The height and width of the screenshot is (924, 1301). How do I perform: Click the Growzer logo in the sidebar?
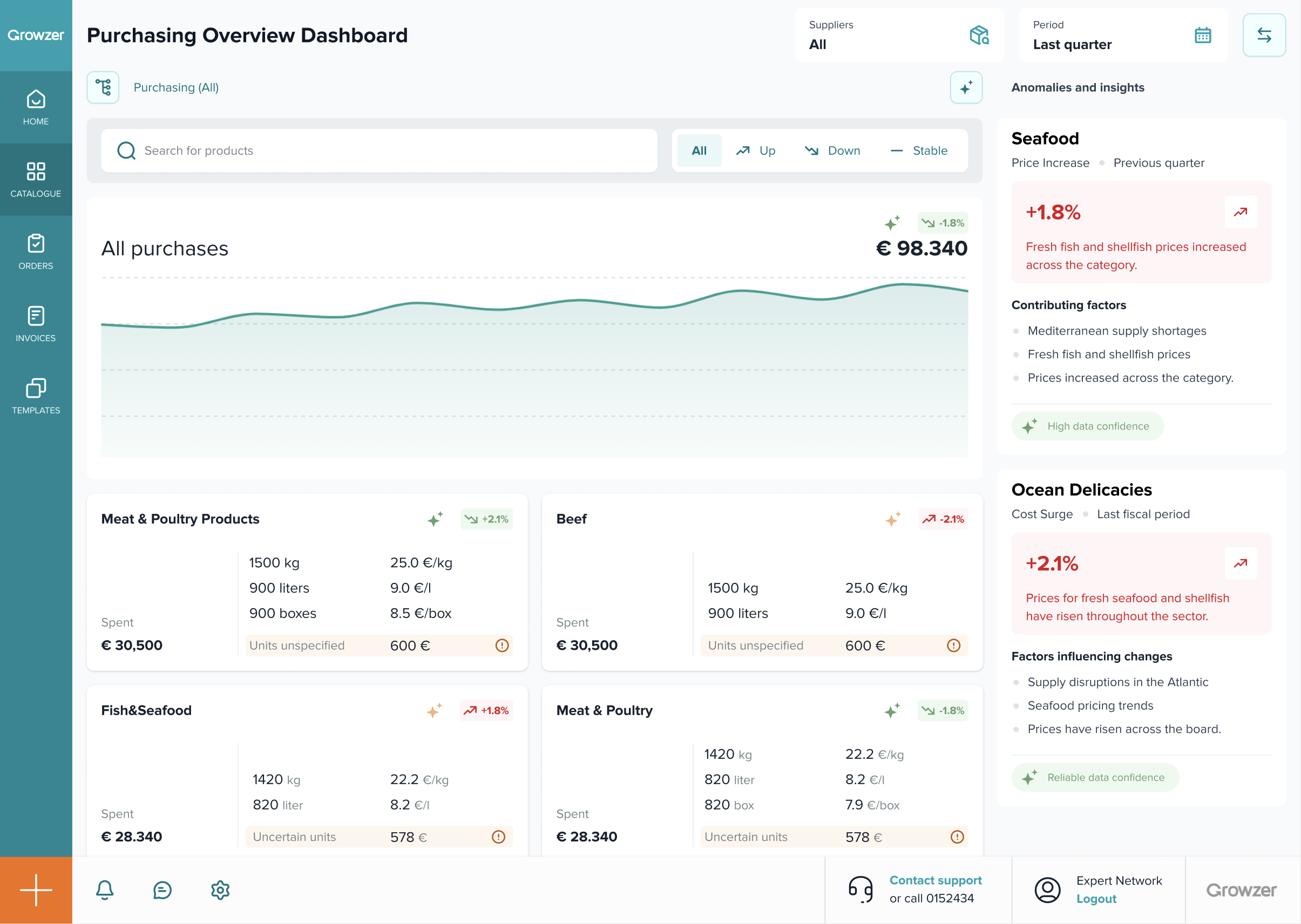[x=36, y=35]
